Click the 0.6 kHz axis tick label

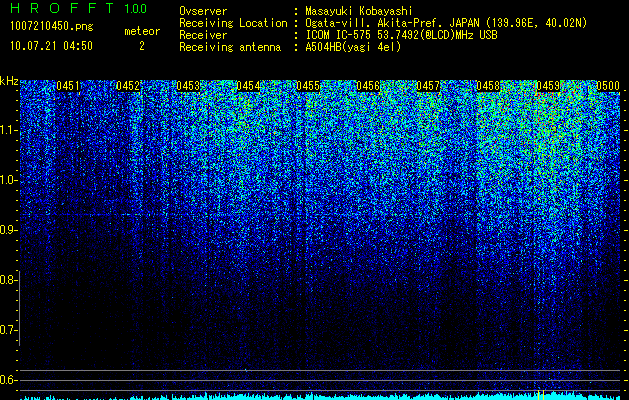[8, 380]
